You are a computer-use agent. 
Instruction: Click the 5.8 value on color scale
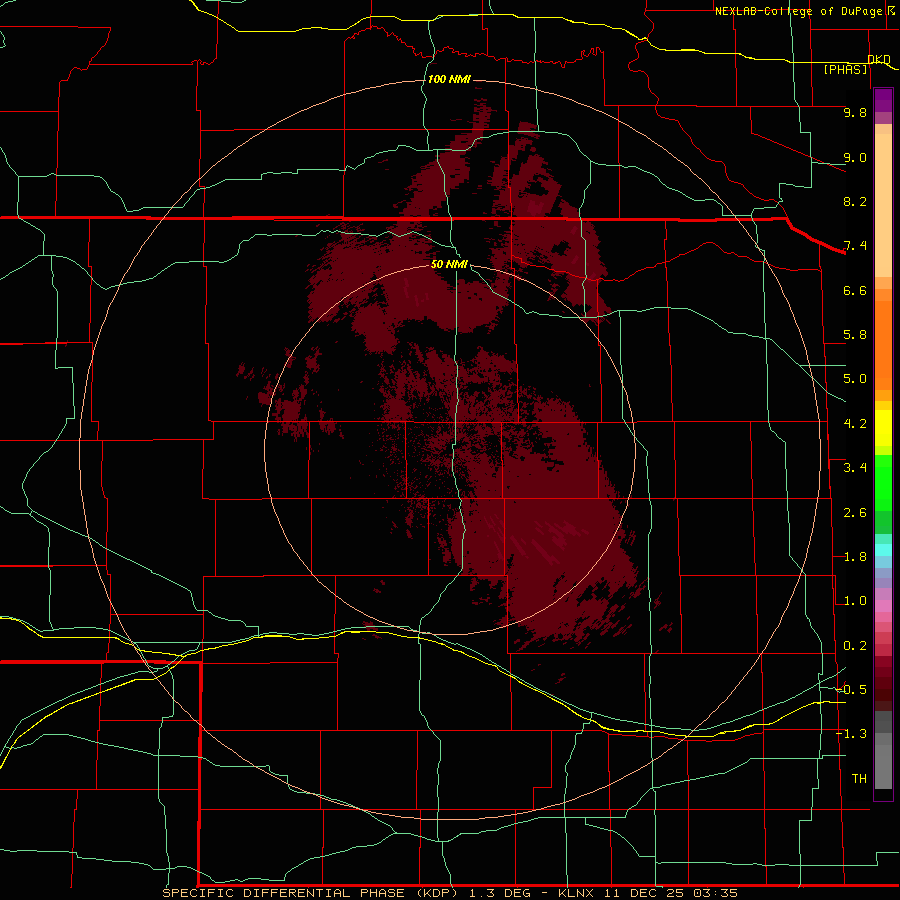(x=855, y=335)
